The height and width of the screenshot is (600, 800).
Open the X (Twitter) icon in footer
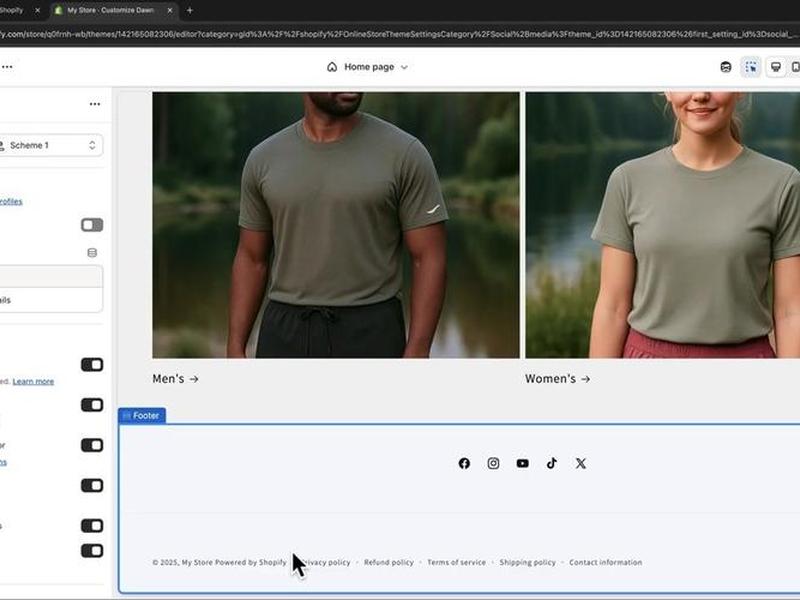(581, 463)
